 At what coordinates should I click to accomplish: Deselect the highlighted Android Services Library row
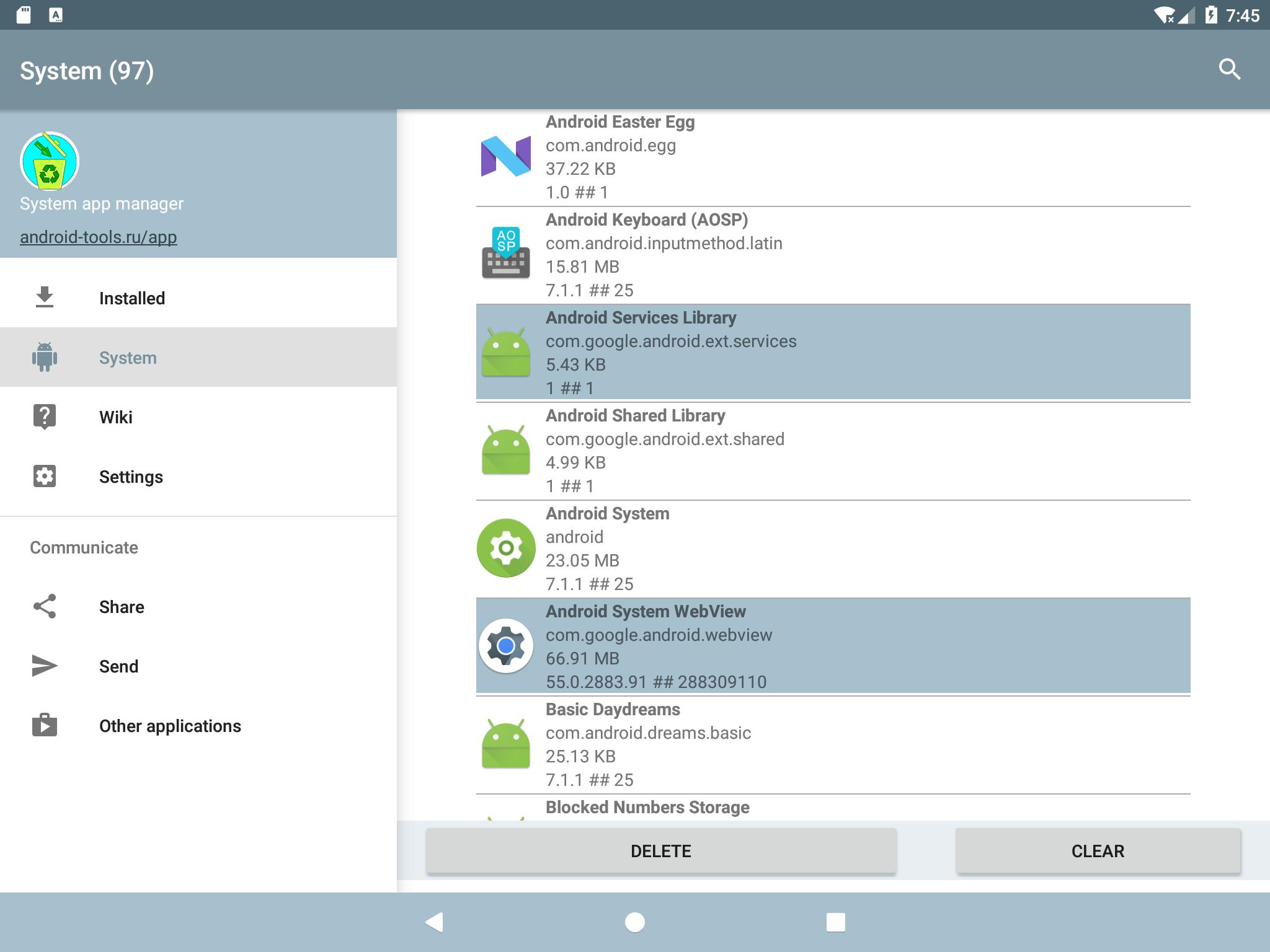(x=833, y=352)
